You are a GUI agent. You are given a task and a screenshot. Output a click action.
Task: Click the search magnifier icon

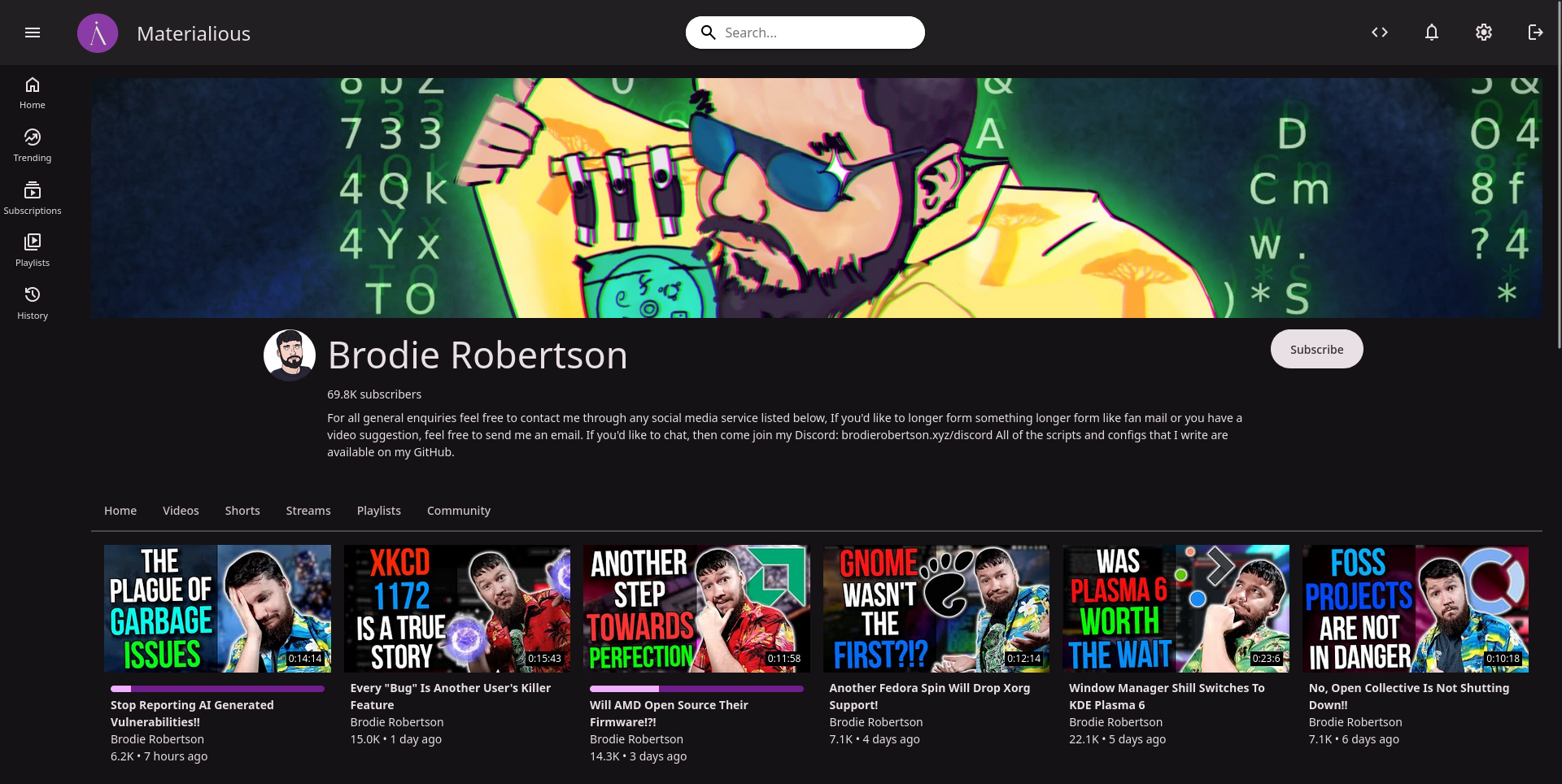tap(708, 33)
